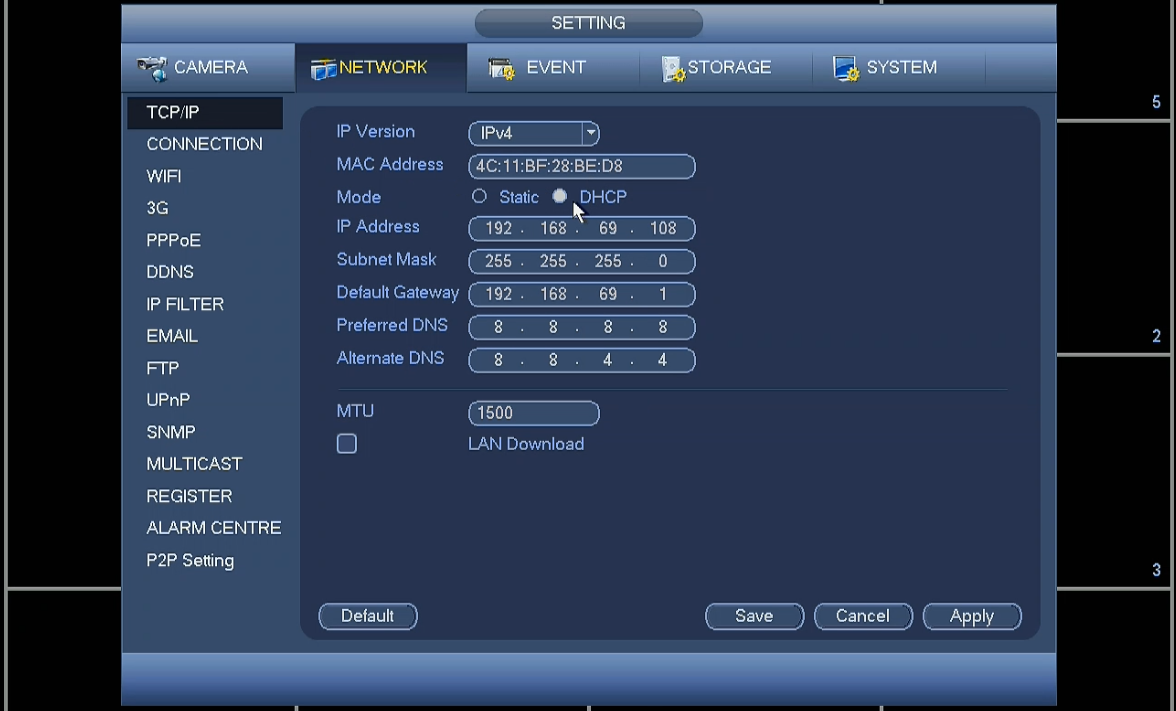The height and width of the screenshot is (711, 1176).
Task: Enable the LAN Download checkbox
Action: [346, 443]
